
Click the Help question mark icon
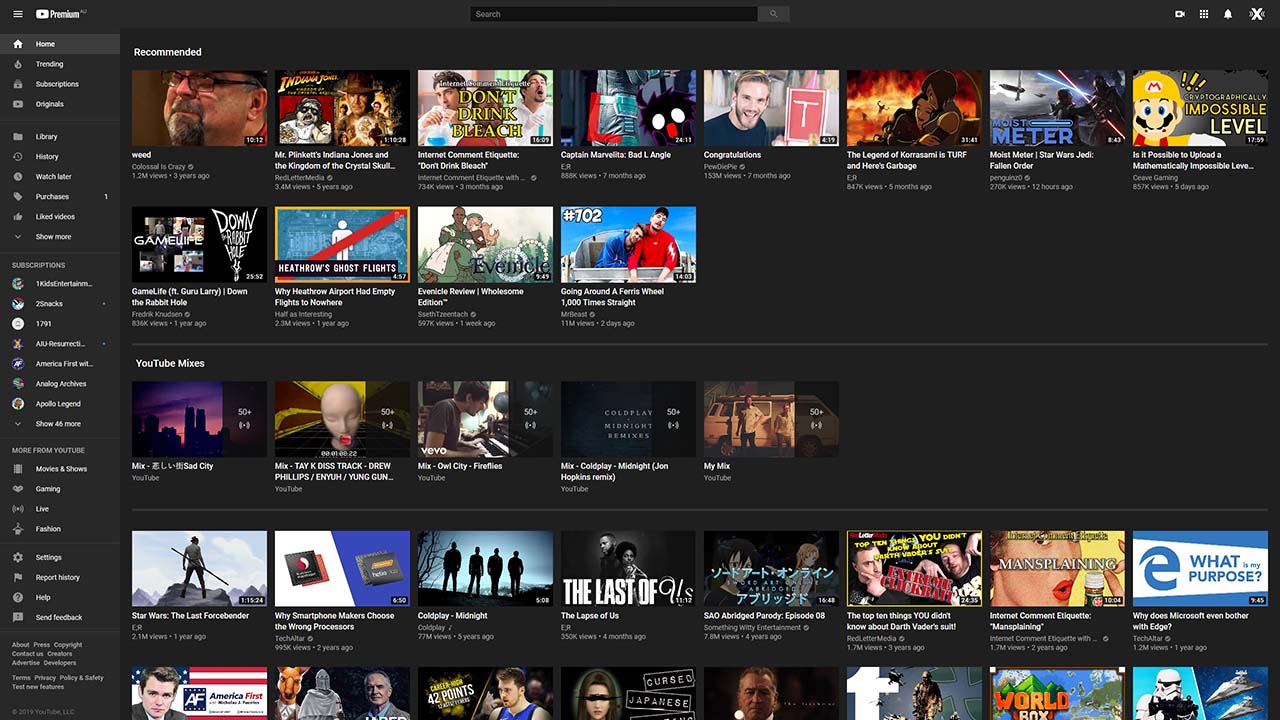18,597
